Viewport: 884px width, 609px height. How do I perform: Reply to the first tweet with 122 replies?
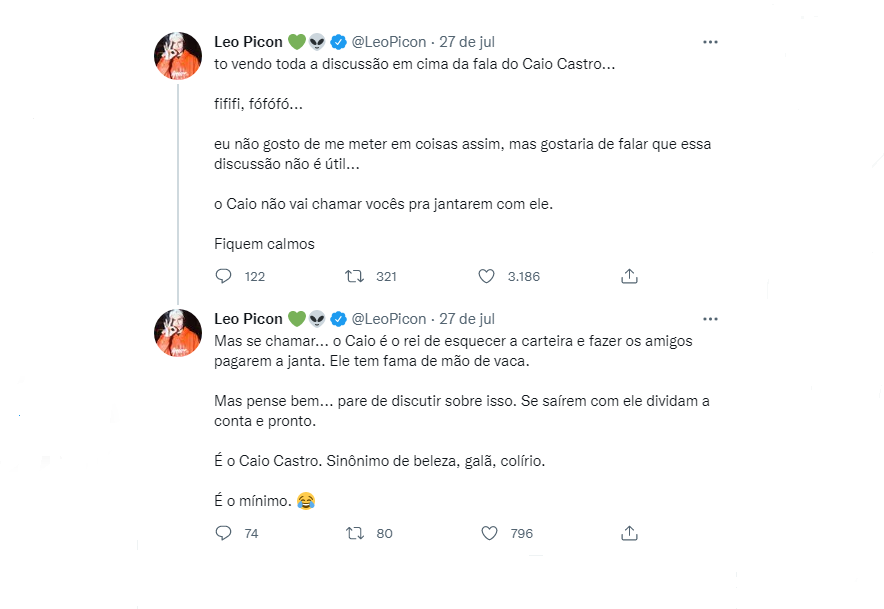click(x=224, y=276)
